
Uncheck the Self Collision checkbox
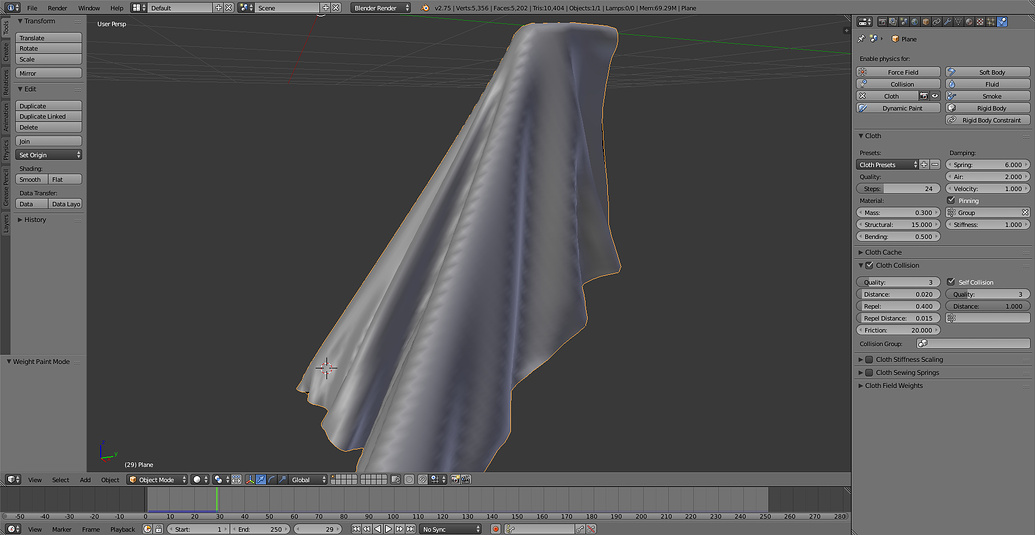951,282
